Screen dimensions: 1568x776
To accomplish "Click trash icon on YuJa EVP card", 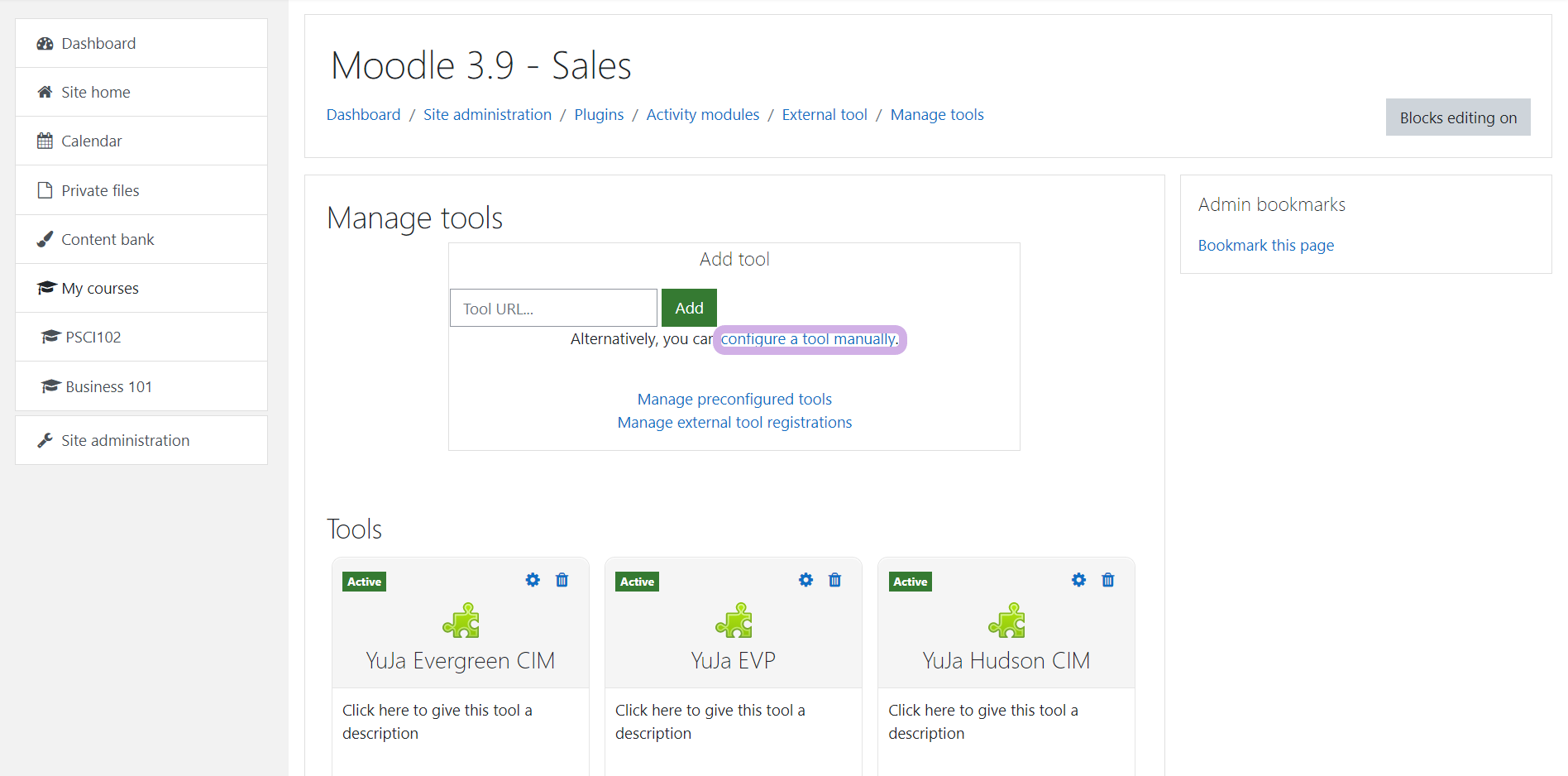I will 834,580.
